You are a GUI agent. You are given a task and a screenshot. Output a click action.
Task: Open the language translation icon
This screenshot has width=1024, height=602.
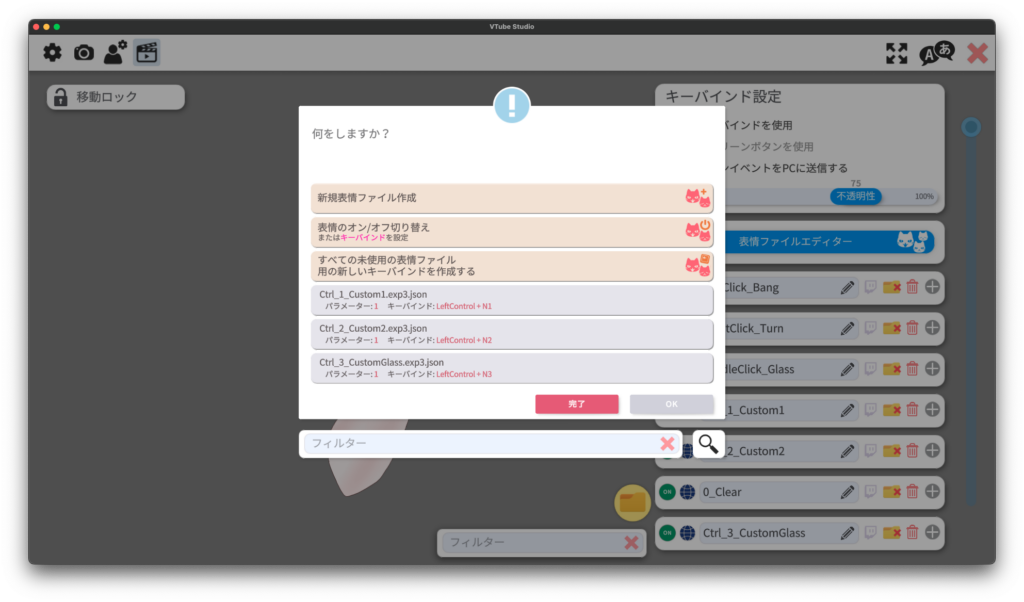[936, 54]
